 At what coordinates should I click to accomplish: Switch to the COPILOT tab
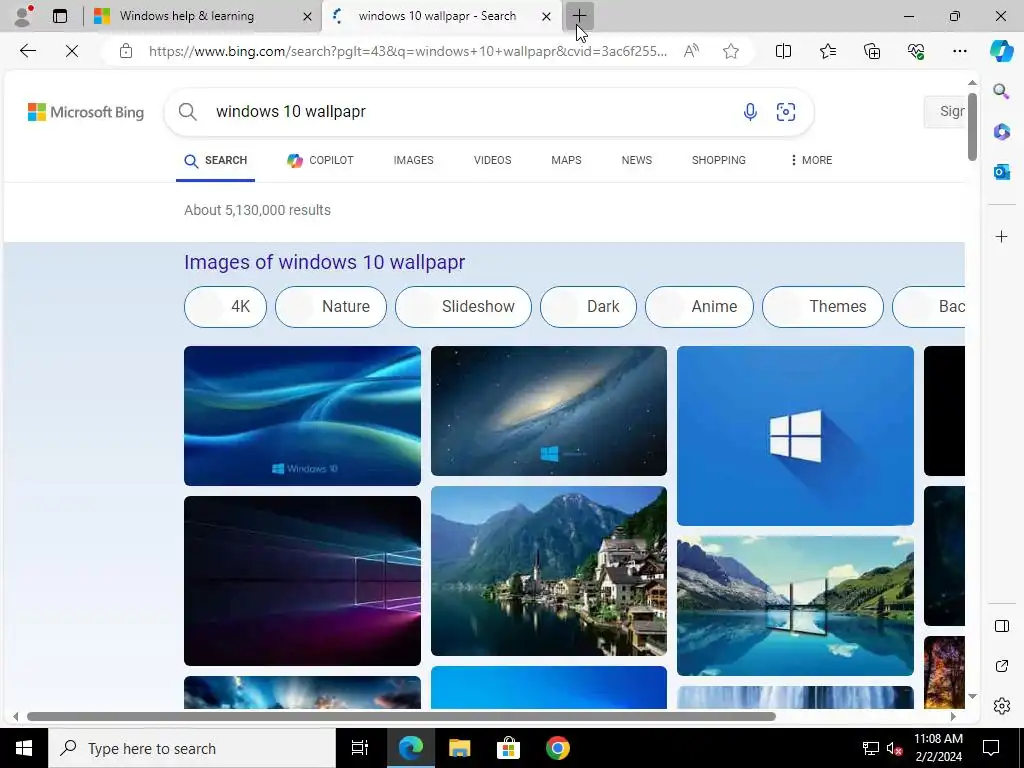tap(320, 161)
